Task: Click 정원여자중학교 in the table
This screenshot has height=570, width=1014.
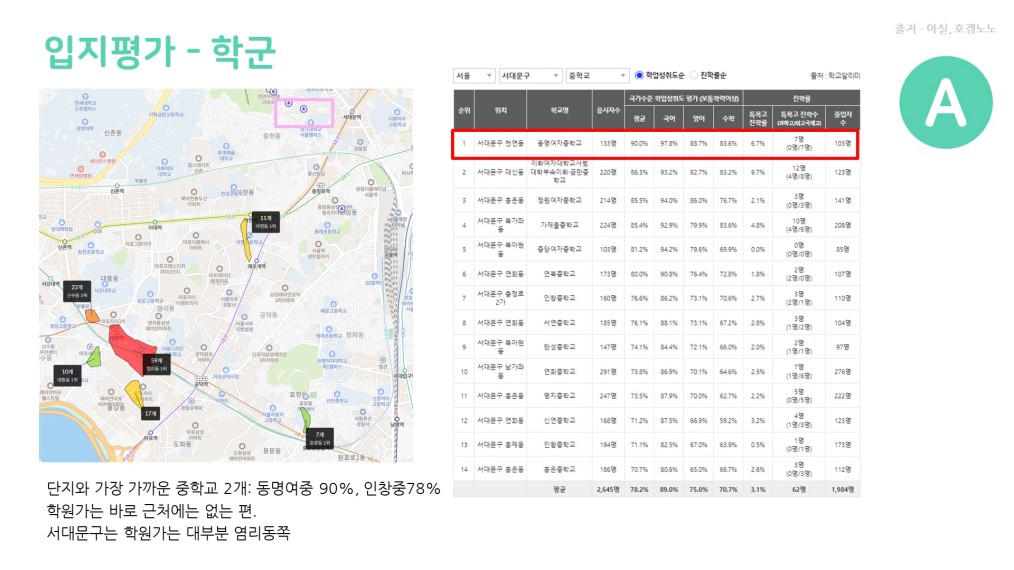Action: click(x=559, y=201)
